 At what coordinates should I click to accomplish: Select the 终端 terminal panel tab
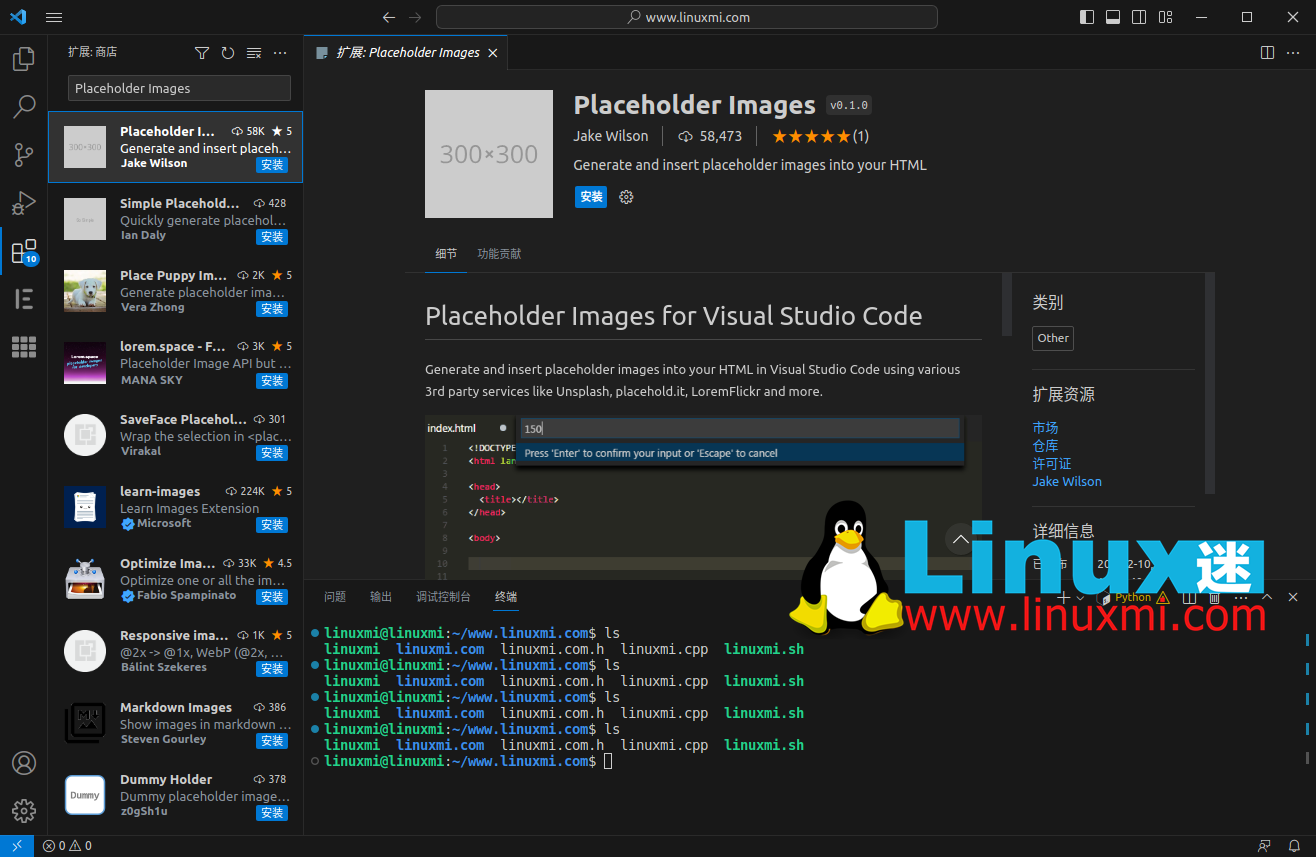pyautogui.click(x=506, y=597)
